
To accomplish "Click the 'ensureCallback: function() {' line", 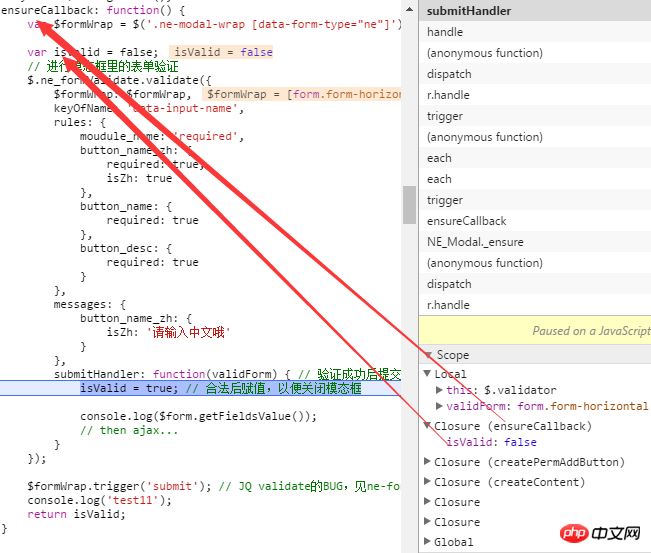I will pos(93,10).
